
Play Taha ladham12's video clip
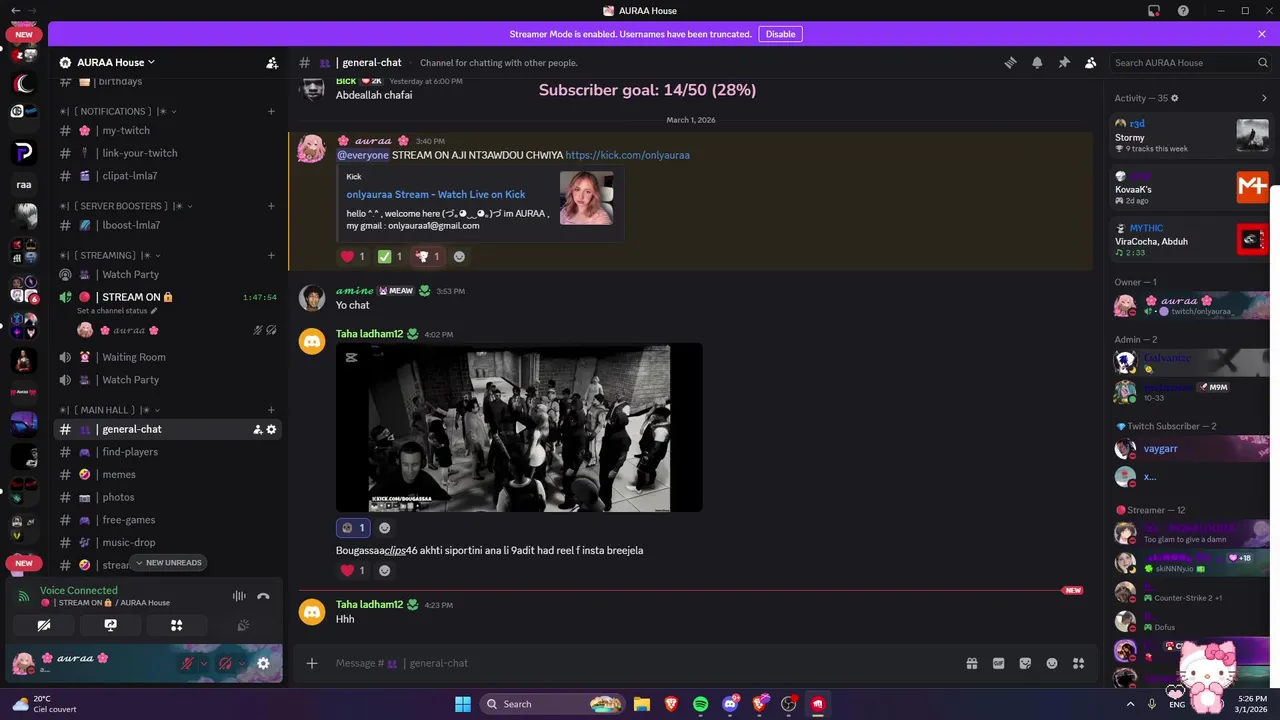click(519, 427)
